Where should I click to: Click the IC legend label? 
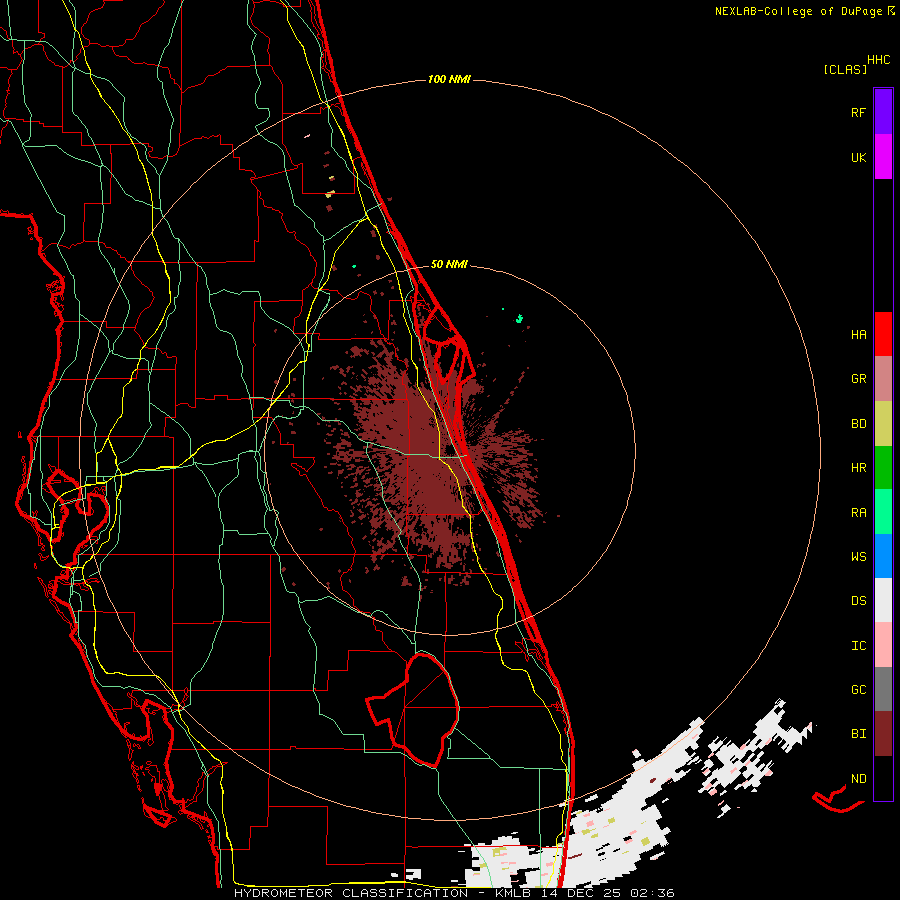click(x=858, y=646)
